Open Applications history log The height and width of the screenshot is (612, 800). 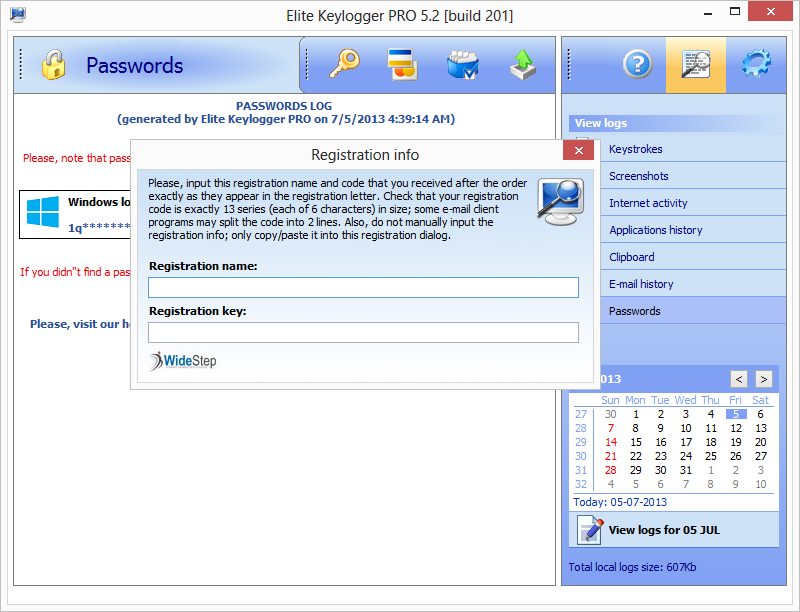pos(655,230)
